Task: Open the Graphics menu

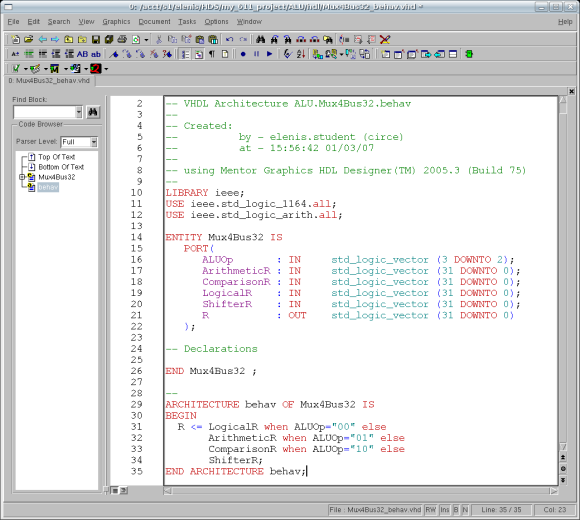Action: point(116,22)
